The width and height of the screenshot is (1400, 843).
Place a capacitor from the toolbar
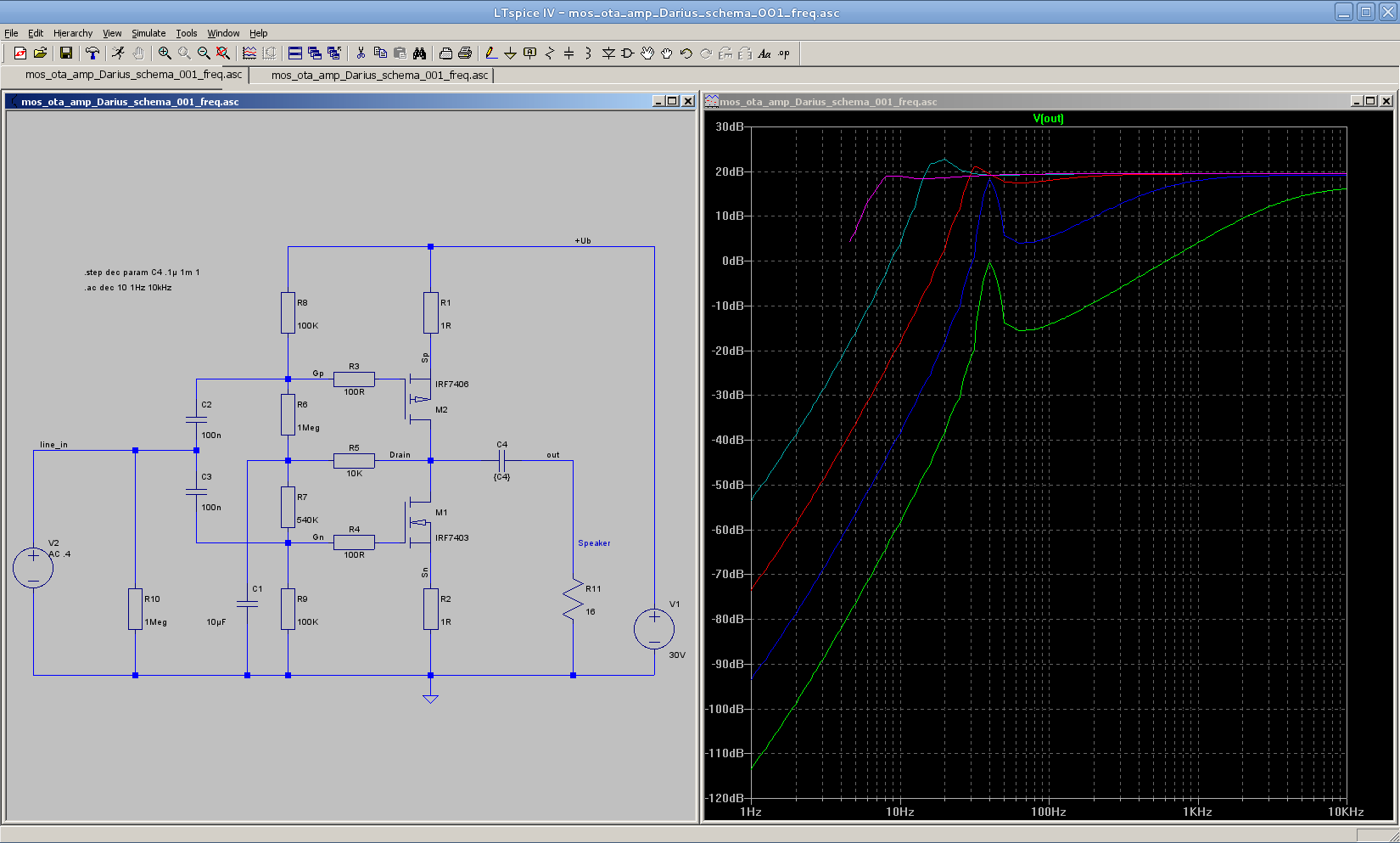point(569,53)
